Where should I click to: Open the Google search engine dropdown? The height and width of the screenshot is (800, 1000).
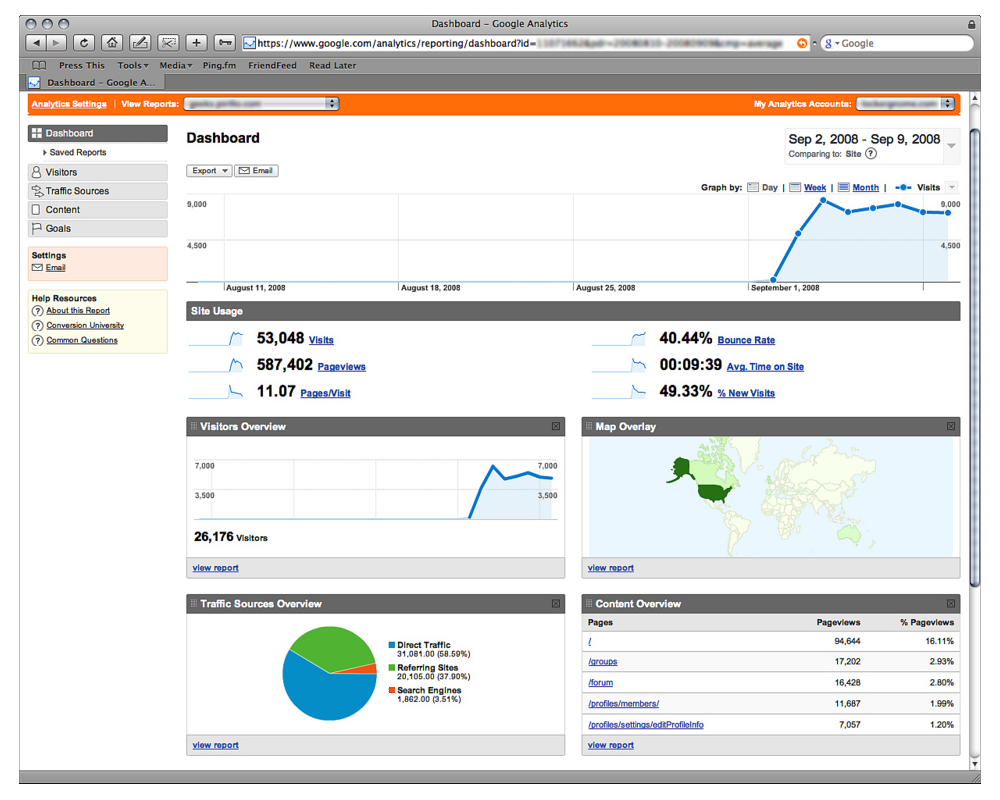tap(831, 43)
